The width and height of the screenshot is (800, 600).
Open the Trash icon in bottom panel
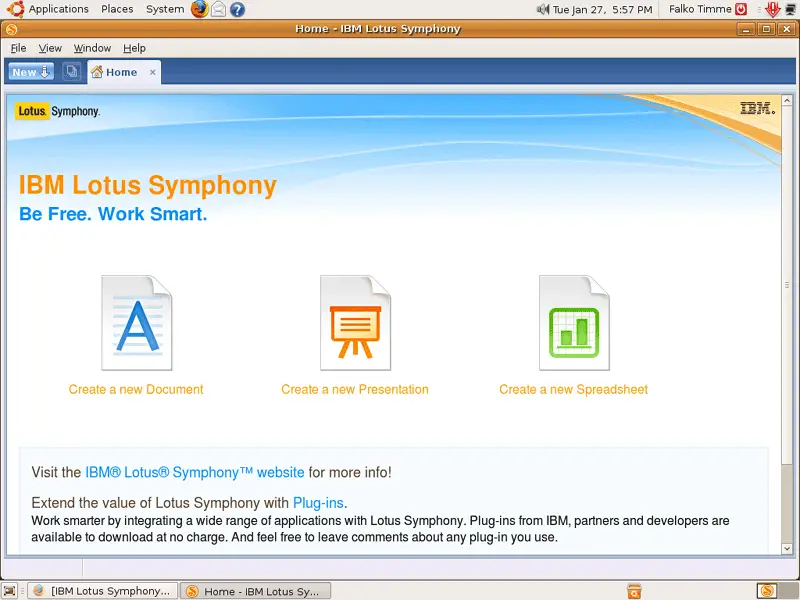[x=634, y=591]
